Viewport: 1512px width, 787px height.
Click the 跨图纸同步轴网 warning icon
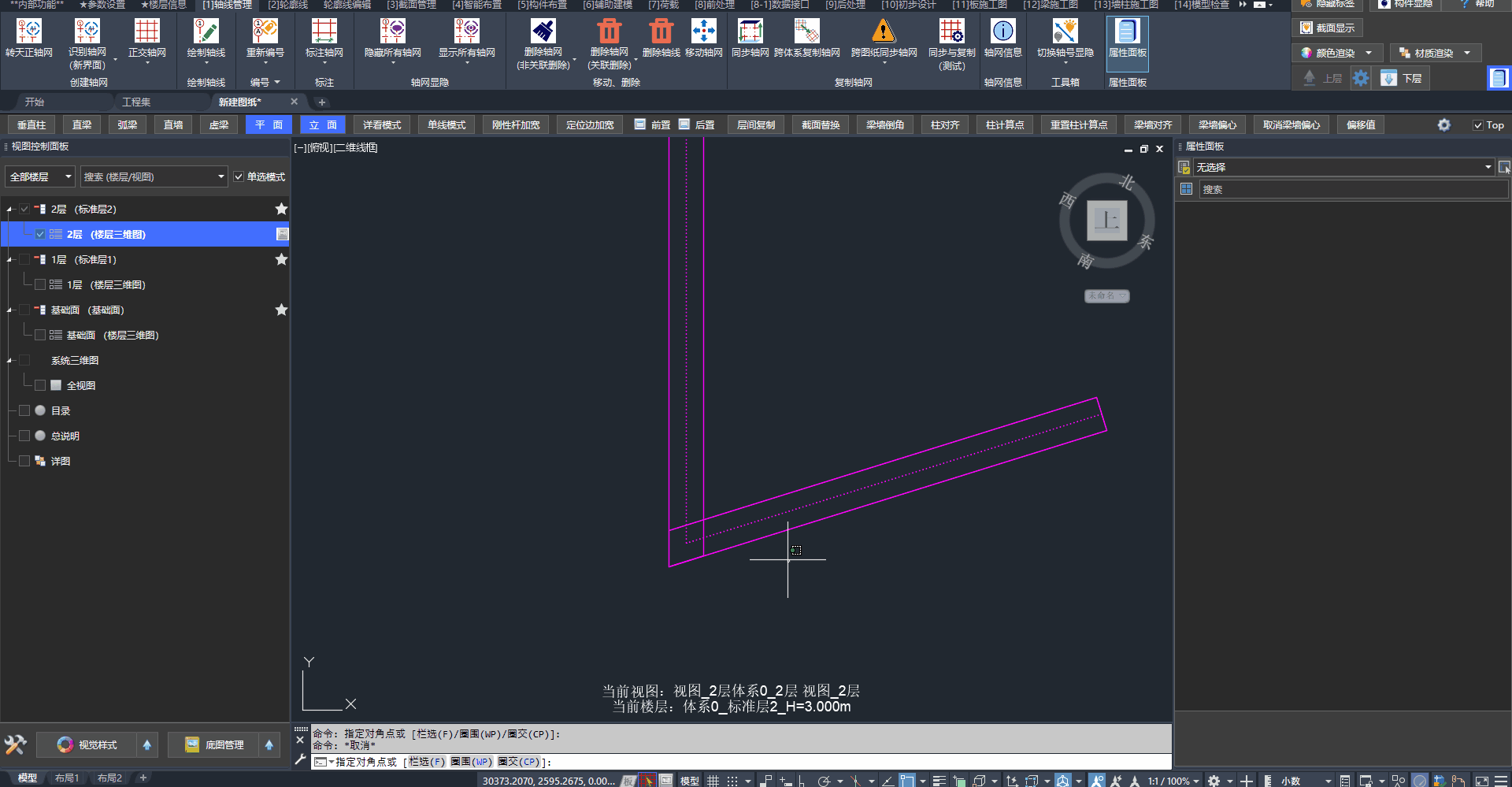pos(884,32)
